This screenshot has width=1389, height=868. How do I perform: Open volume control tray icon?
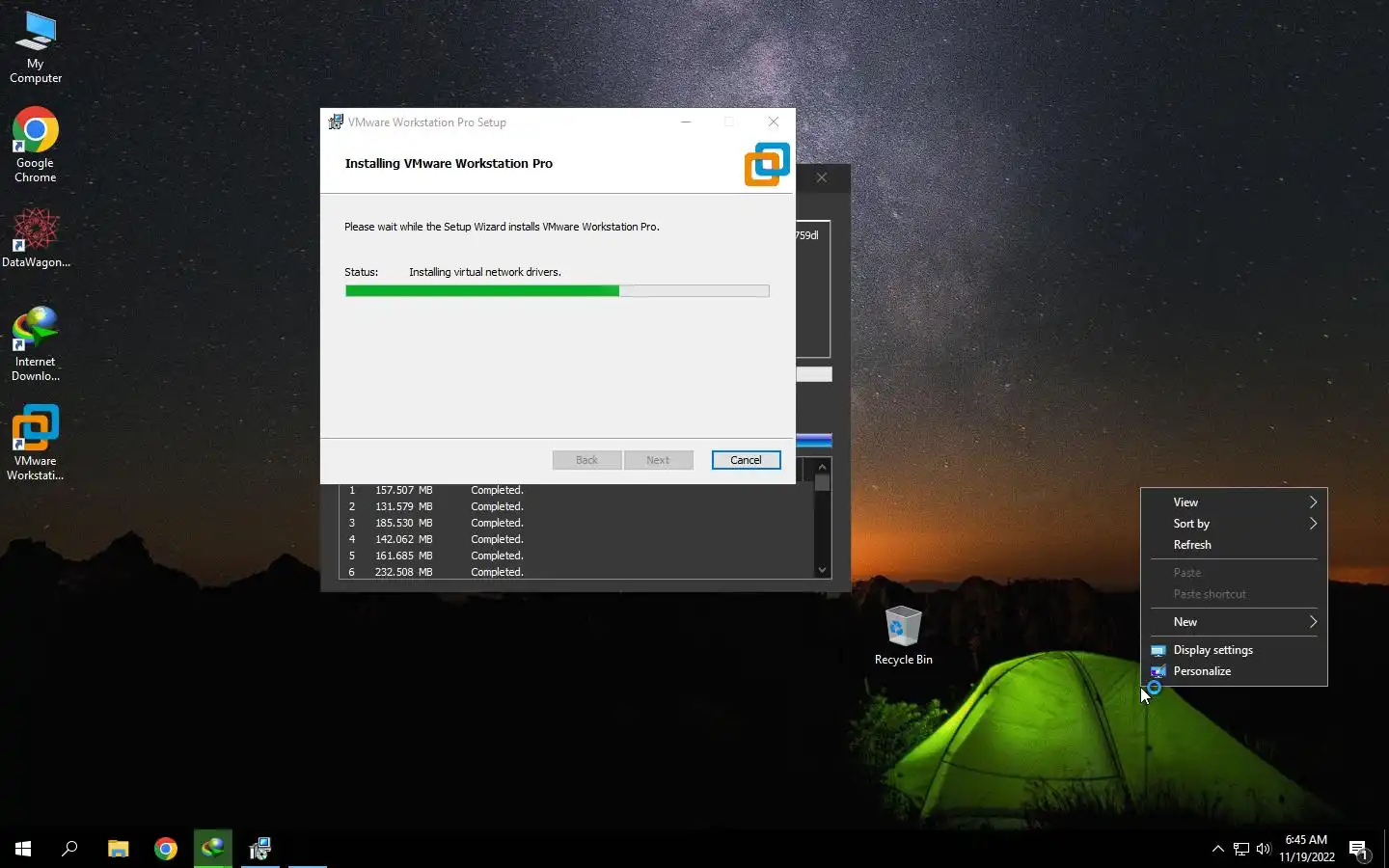coord(1264,849)
